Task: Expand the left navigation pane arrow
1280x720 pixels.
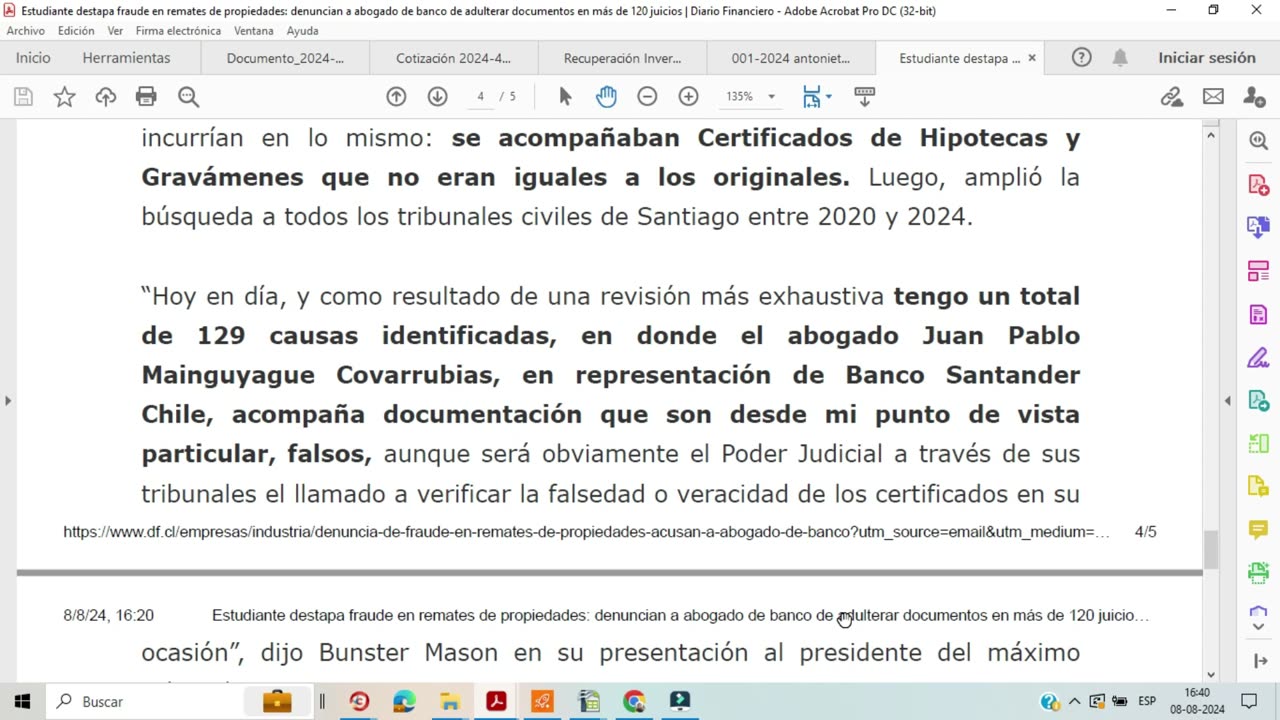Action: [8, 401]
